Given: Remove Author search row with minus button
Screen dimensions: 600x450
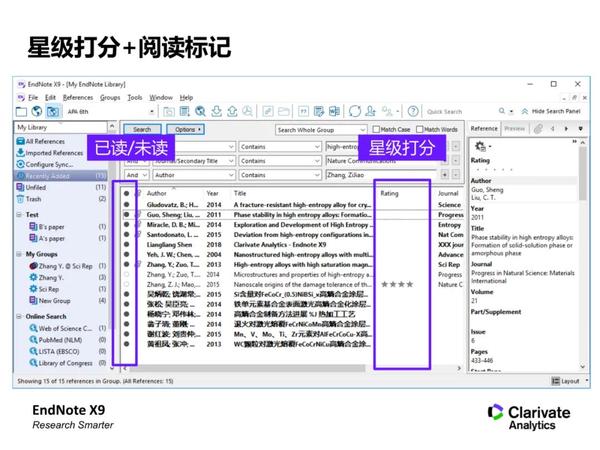Looking at the screenshot, I should 455,175.
